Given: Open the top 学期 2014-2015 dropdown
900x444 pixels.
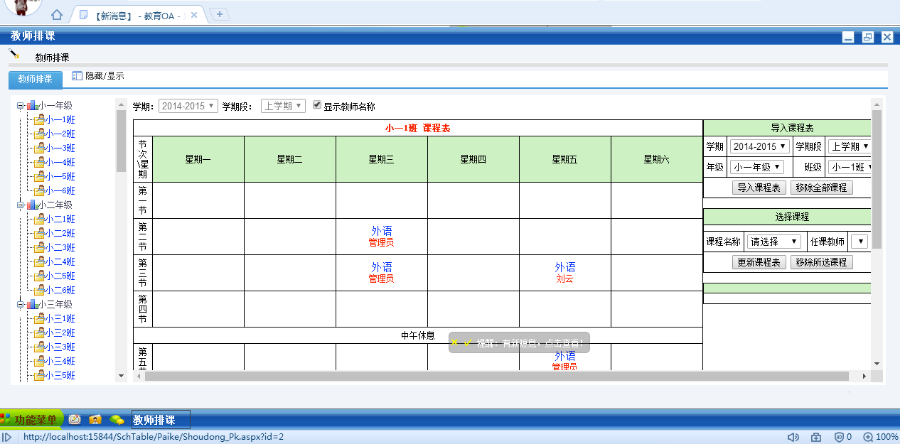Looking at the screenshot, I should click(x=188, y=106).
